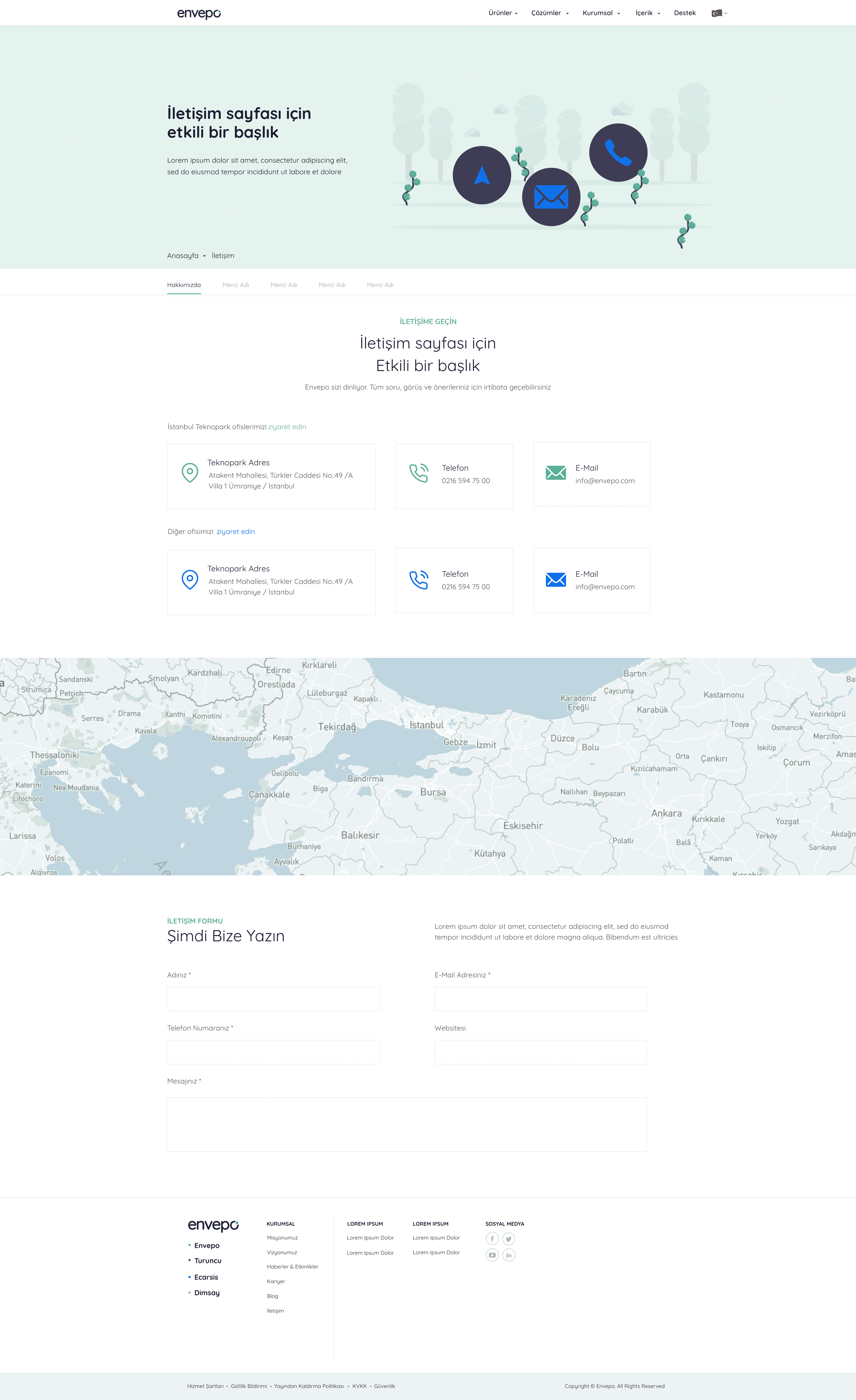Click green location pin icon
Image resolution: width=856 pixels, height=1400 pixels.
pos(190,473)
